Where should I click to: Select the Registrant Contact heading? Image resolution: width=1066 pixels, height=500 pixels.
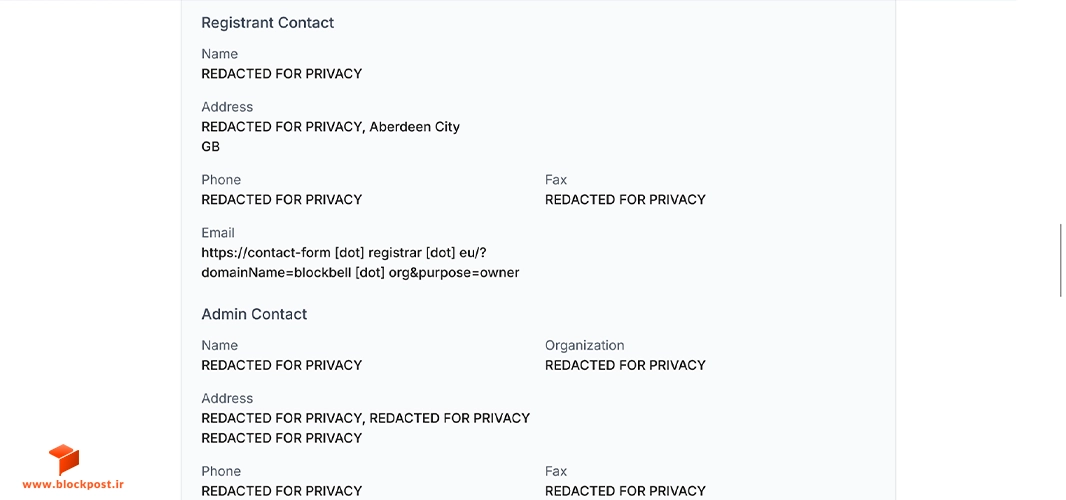(x=268, y=22)
